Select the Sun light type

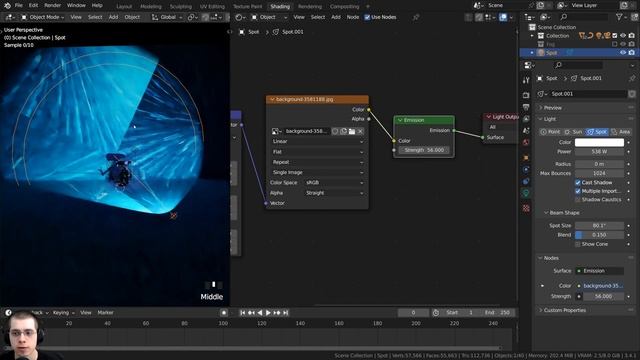pos(573,132)
